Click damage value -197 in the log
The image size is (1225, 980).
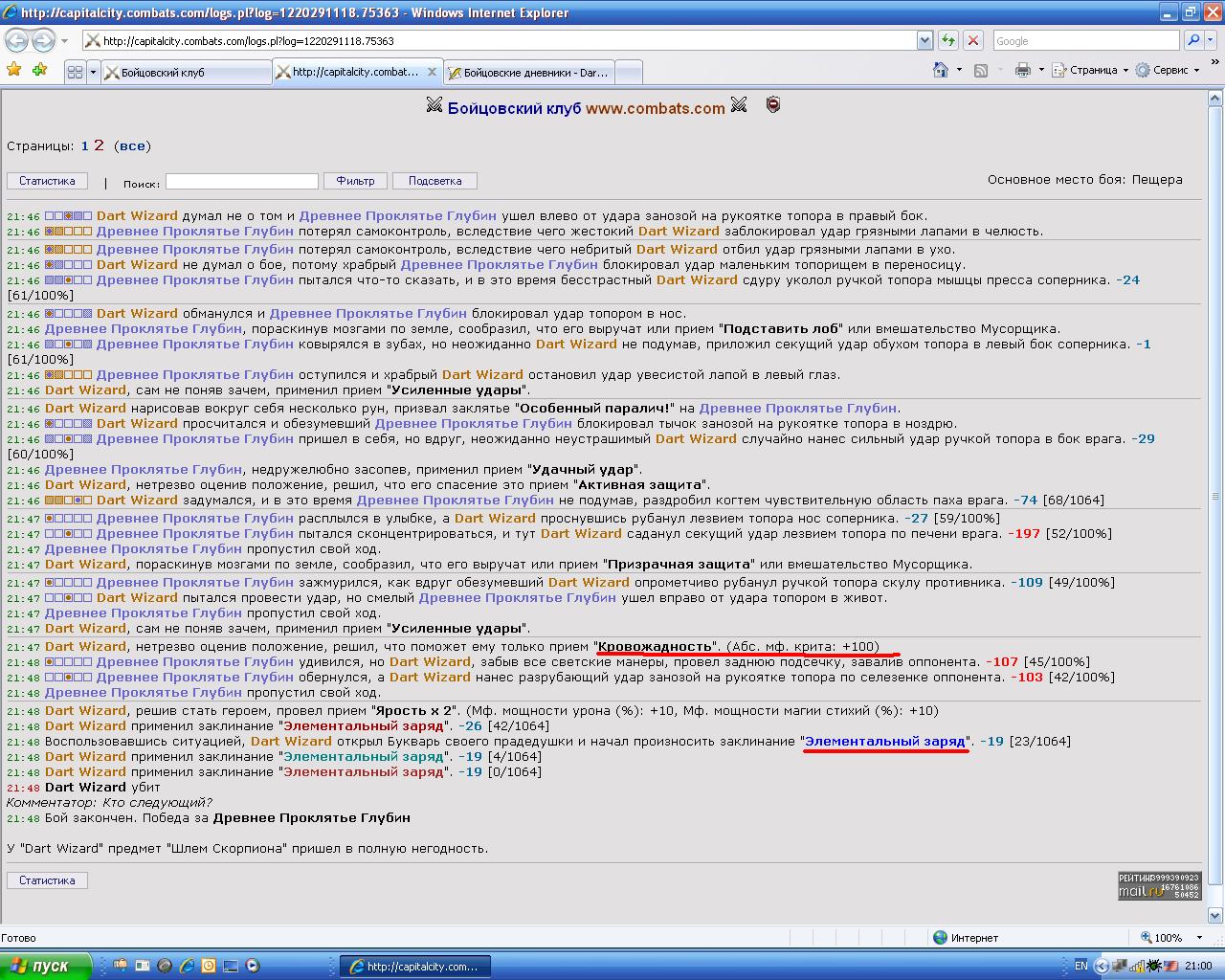1023,533
